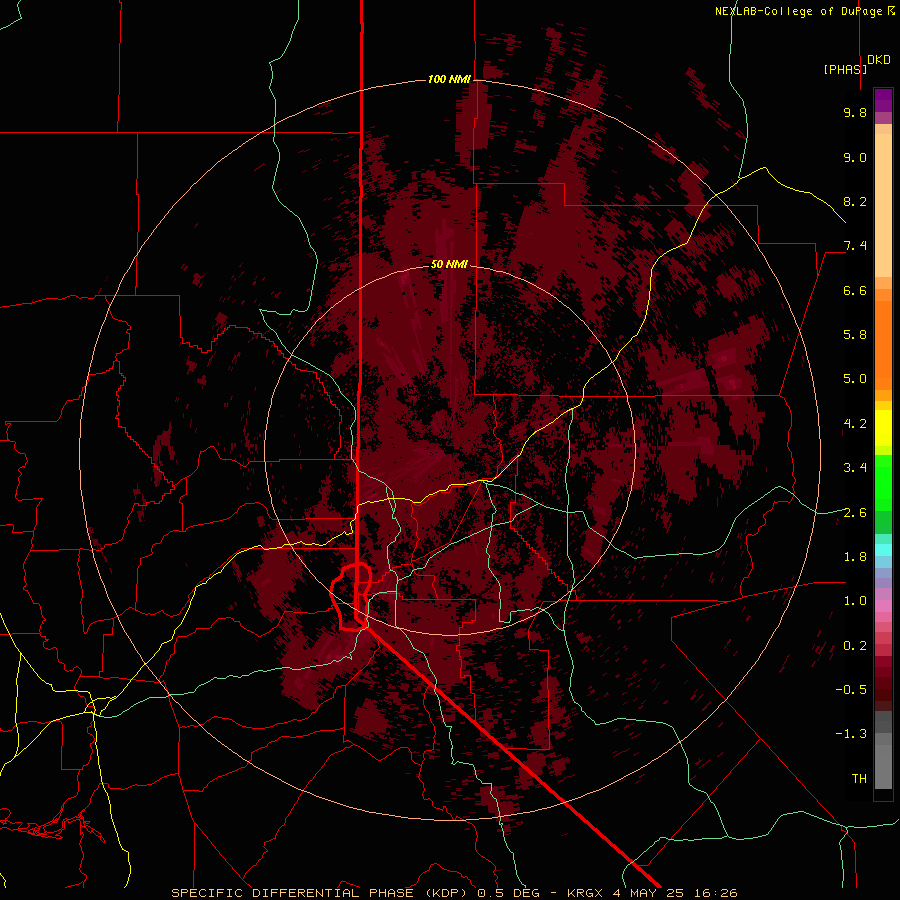
Task: Click the "TH" legend label
Action: (859, 779)
